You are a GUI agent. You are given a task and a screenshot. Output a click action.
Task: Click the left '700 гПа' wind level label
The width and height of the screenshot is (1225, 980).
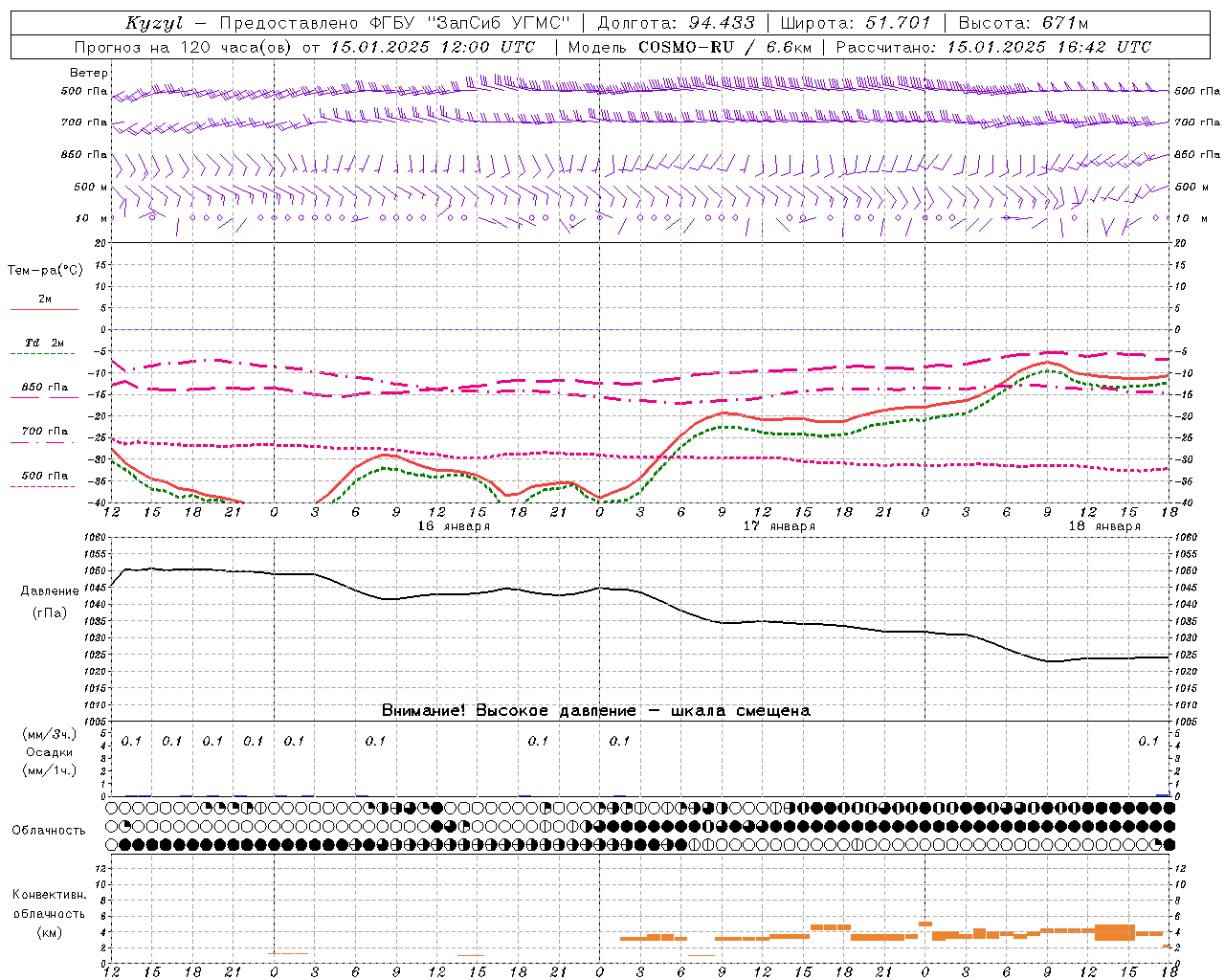(84, 122)
